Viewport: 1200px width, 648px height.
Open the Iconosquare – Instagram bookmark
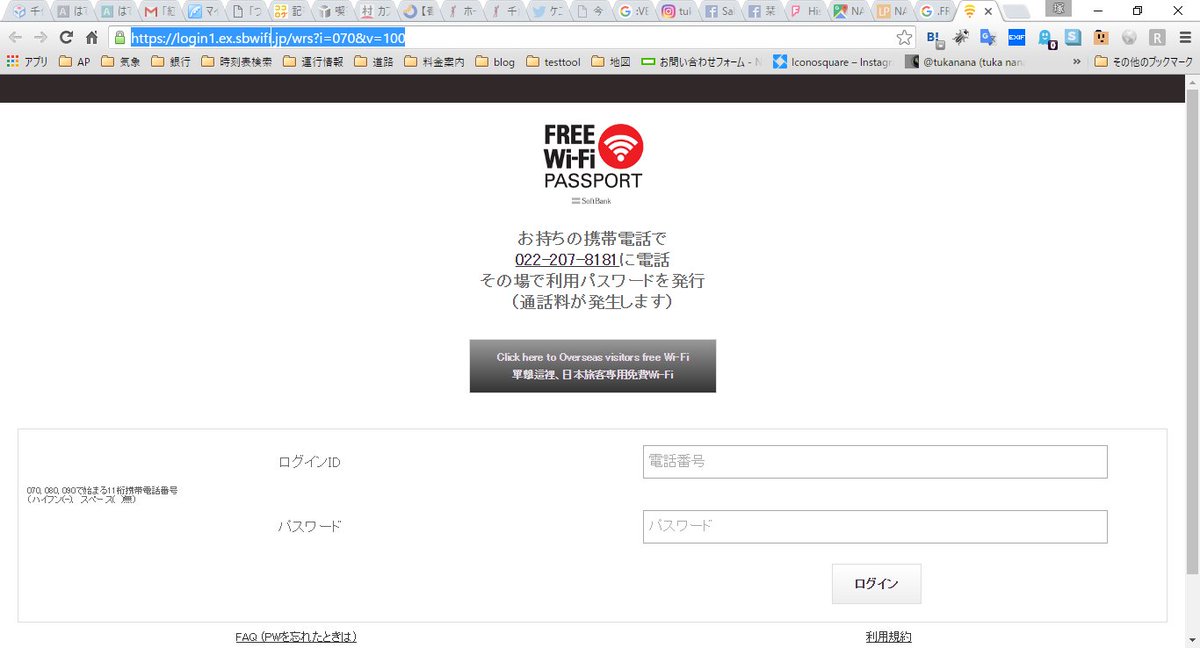pos(831,62)
